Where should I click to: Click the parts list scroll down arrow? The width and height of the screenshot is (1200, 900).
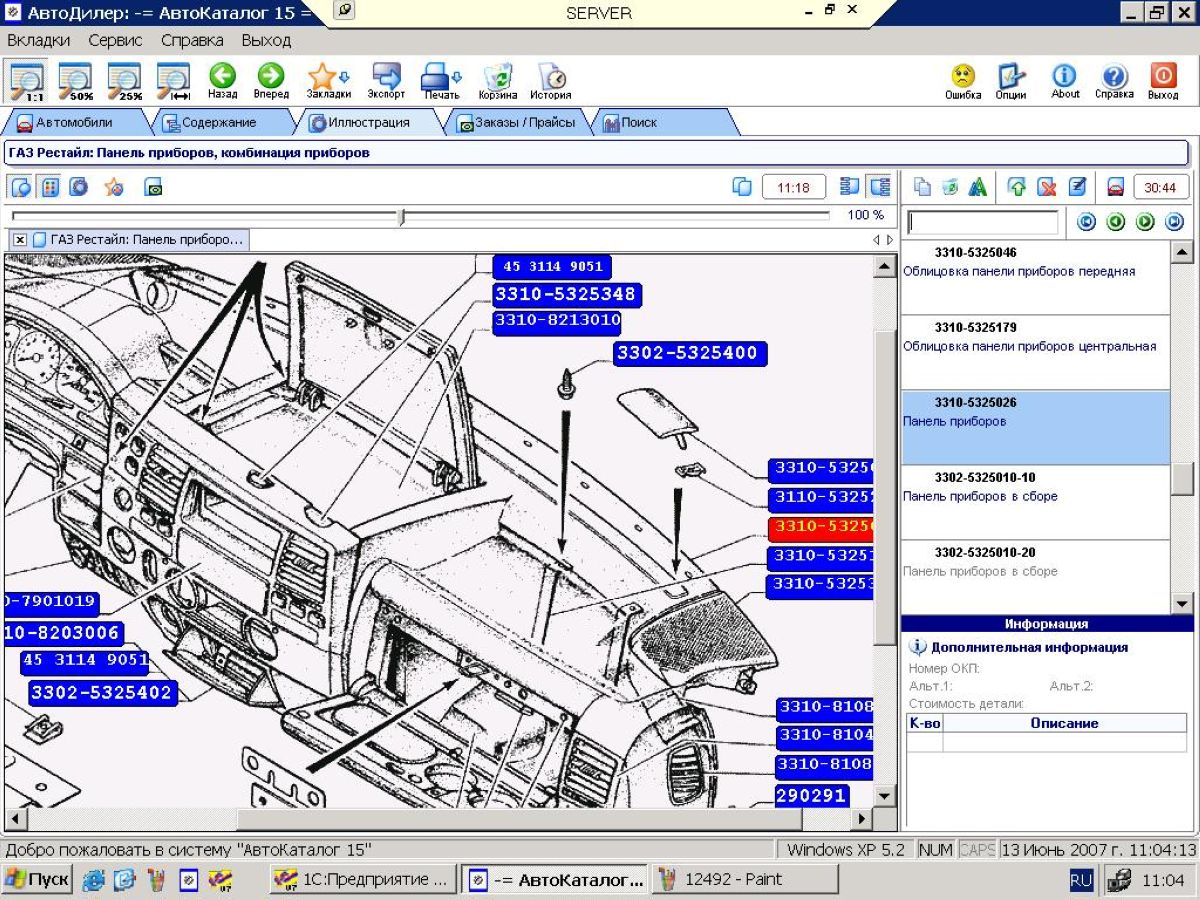click(x=1181, y=603)
